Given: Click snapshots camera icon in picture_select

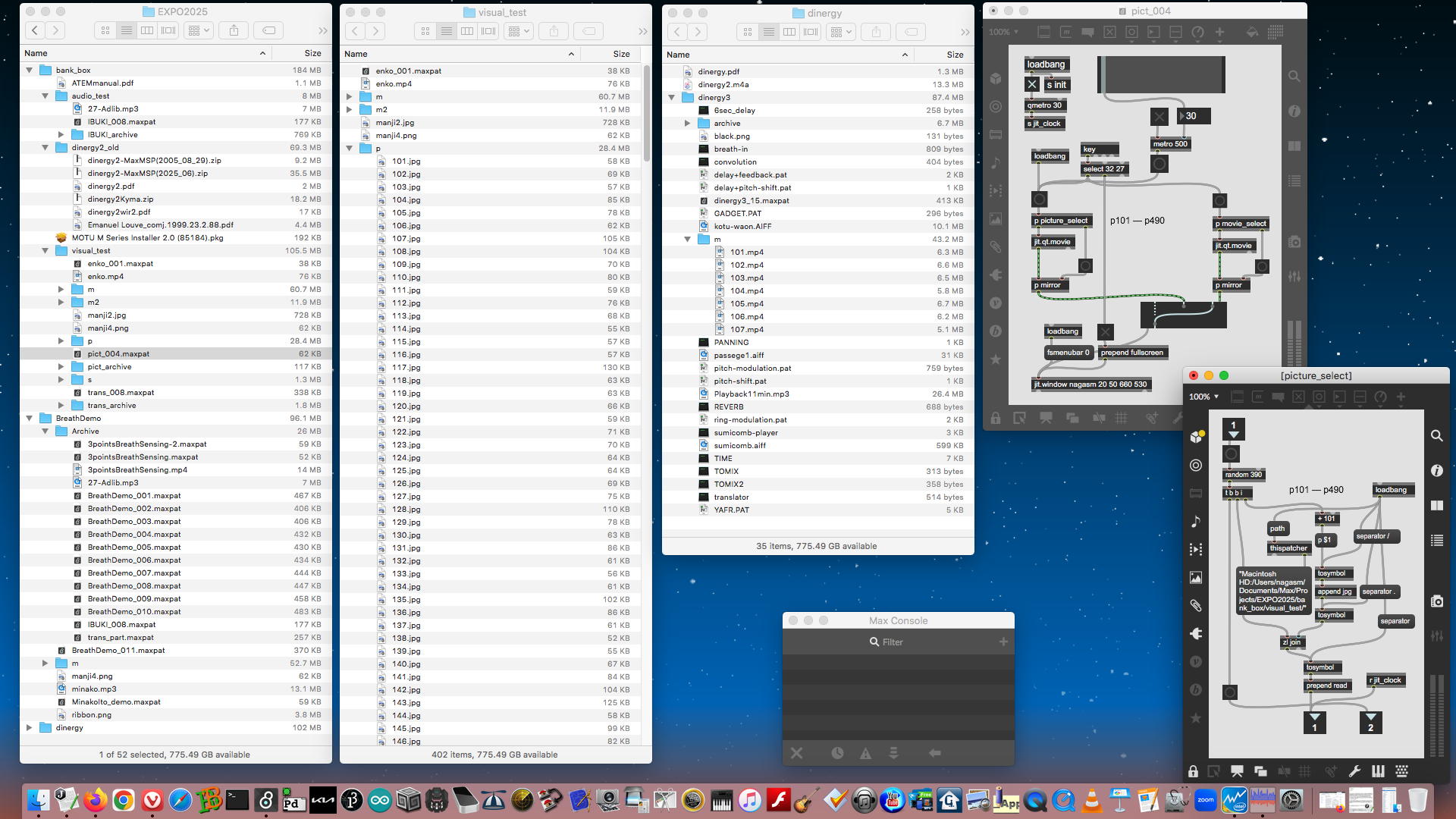Looking at the screenshot, I should [1436, 601].
